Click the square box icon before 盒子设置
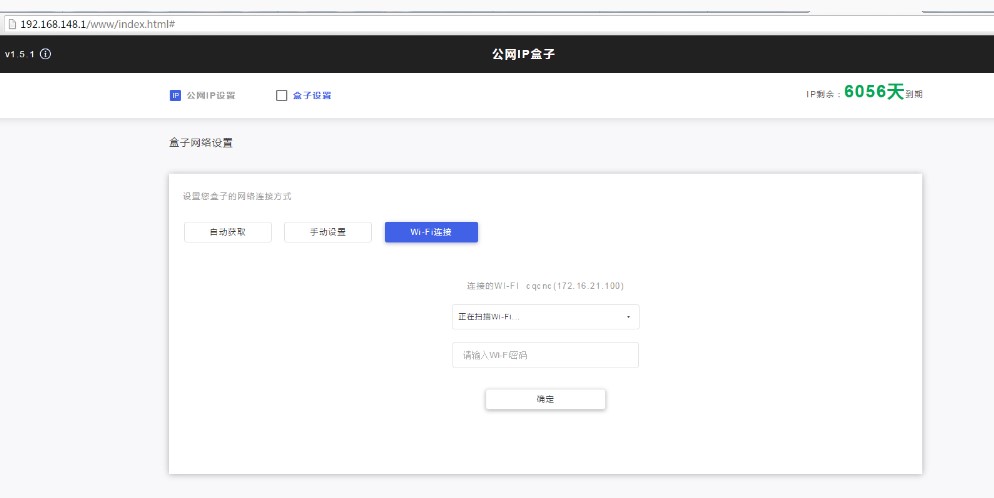This screenshot has height=498, width=994. [x=281, y=96]
